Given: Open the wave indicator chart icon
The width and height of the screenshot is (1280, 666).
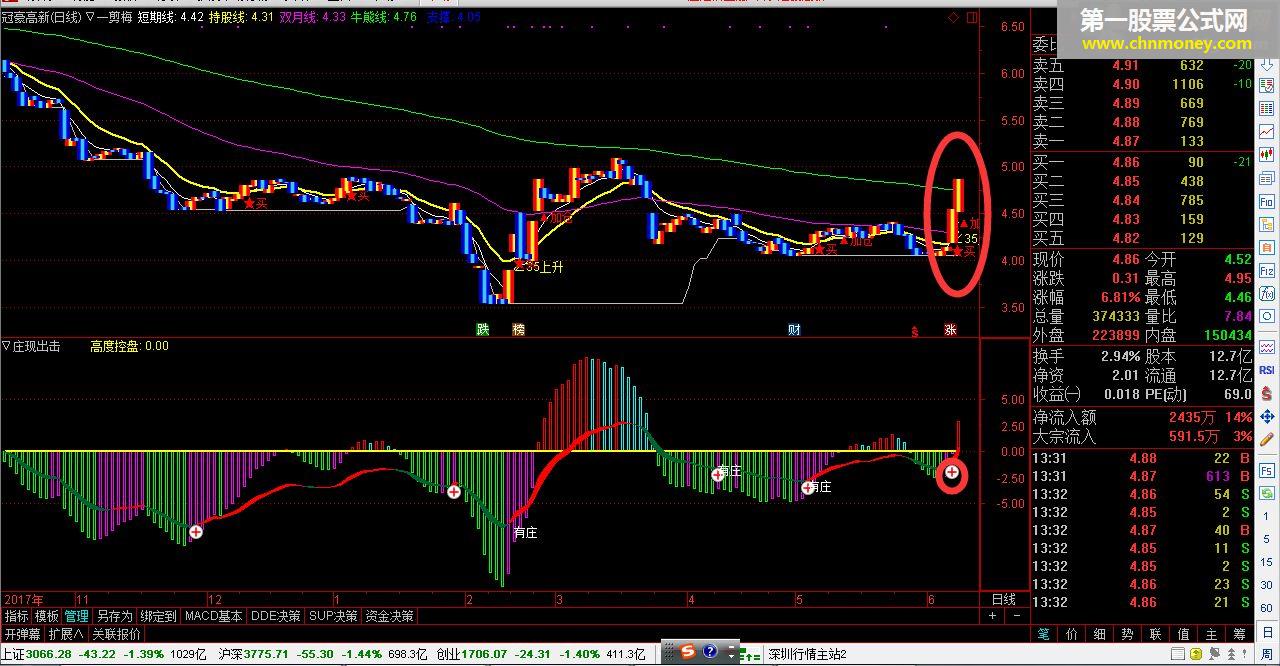Looking at the screenshot, I should pos(1266,346).
